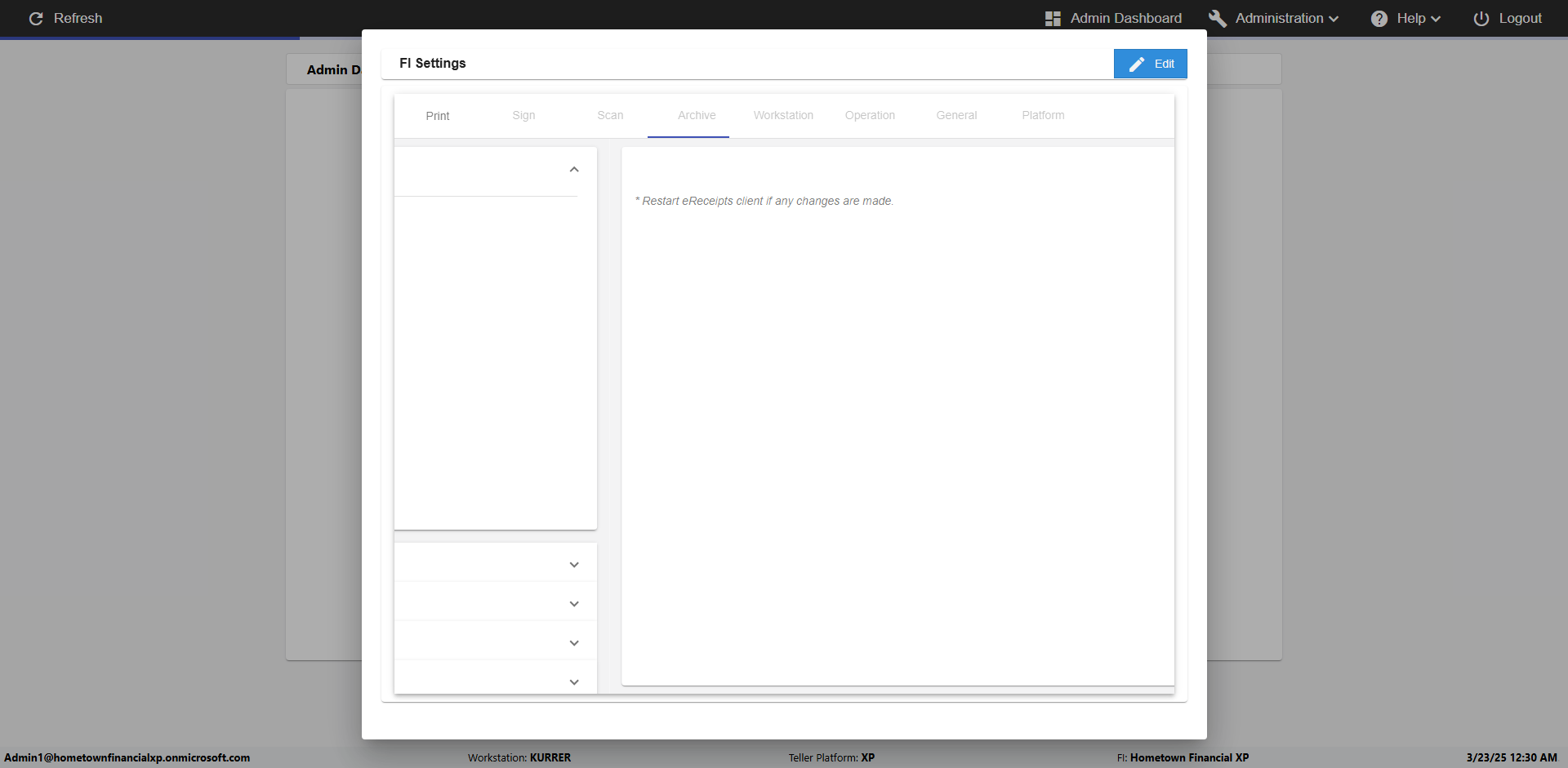This screenshot has height=768, width=1568.
Task: Click the 'FI: Hometown Financial XP' status entry
Action: pos(1183,757)
